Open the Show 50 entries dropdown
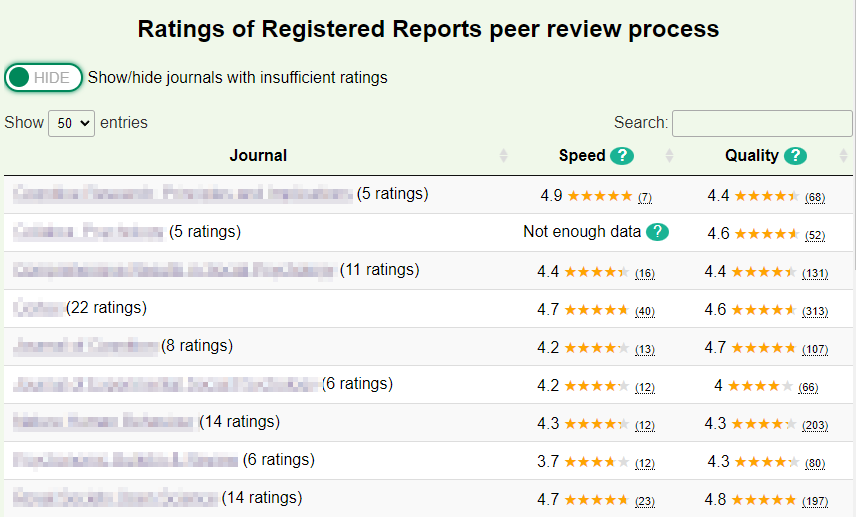 [x=72, y=123]
